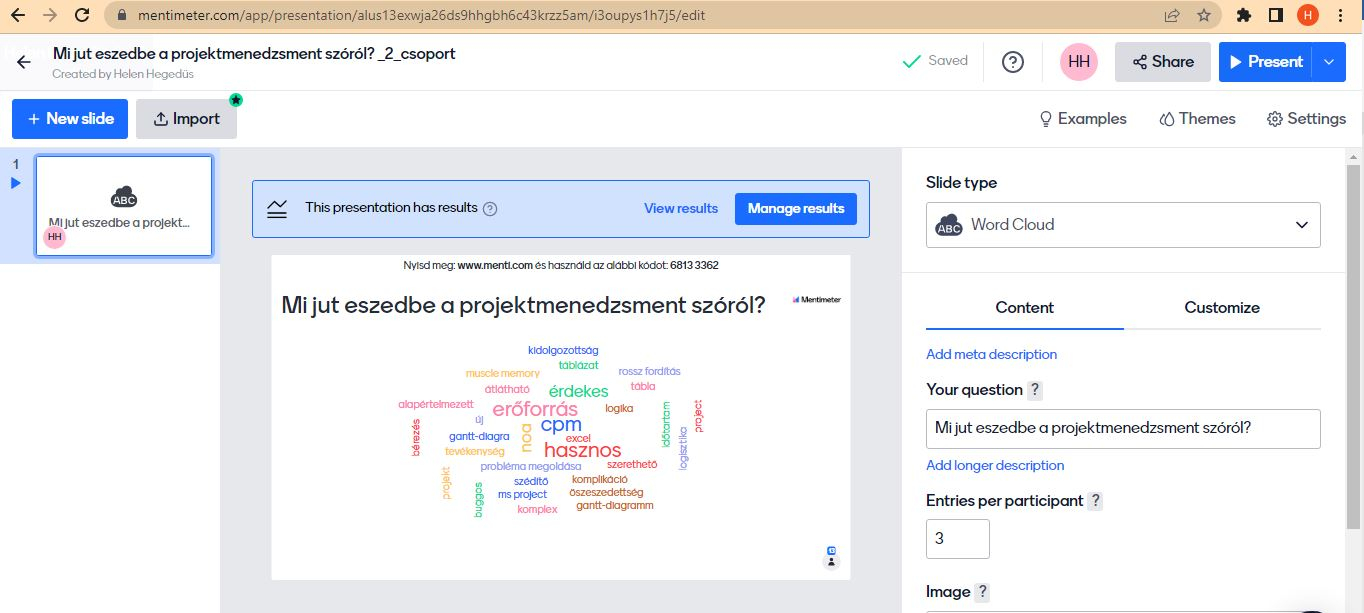Click the Your question text field
The width and height of the screenshot is (1364, 613).
tap(1123, 428)
